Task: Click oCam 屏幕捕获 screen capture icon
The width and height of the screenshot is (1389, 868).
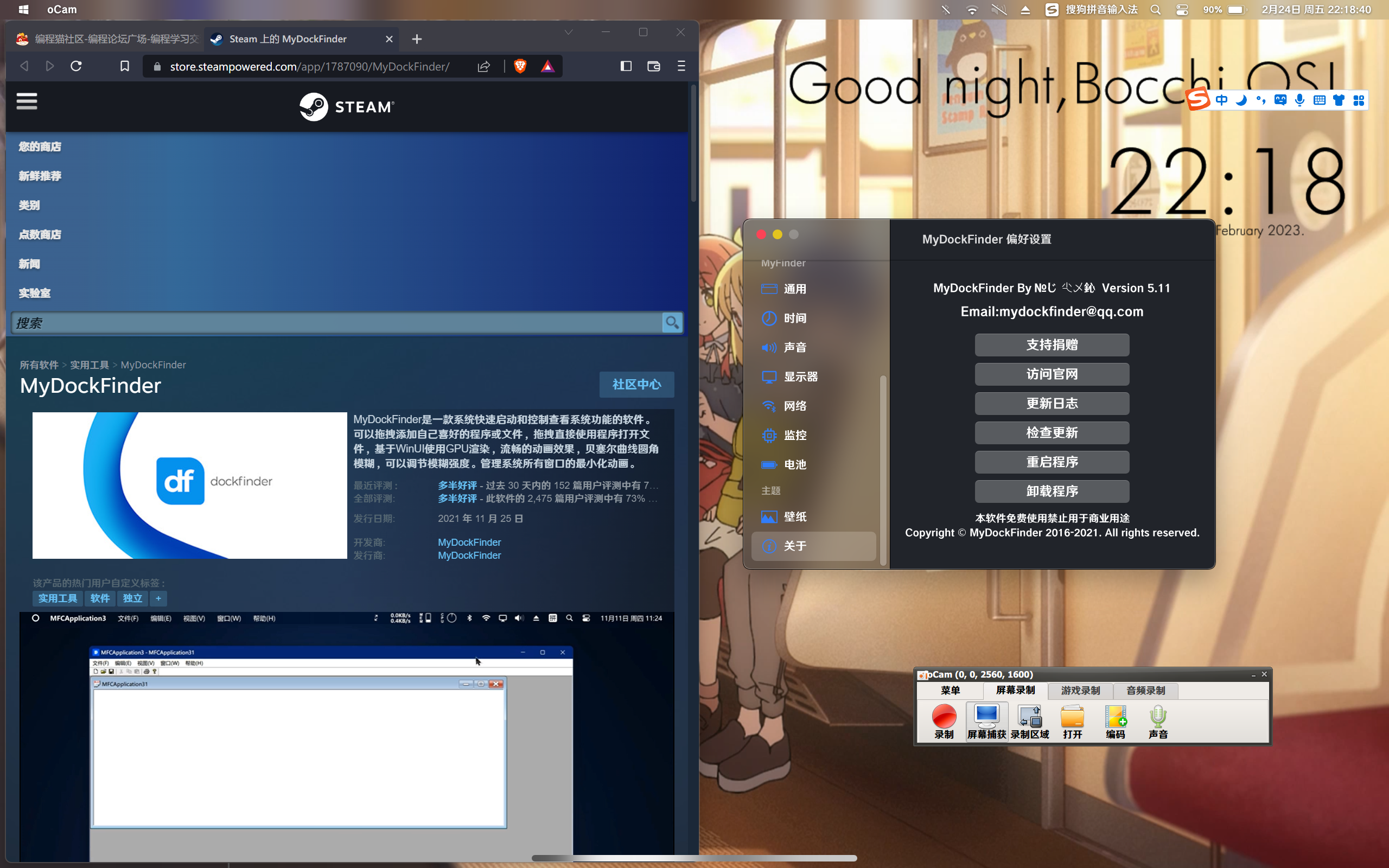Action: point(986,722)
